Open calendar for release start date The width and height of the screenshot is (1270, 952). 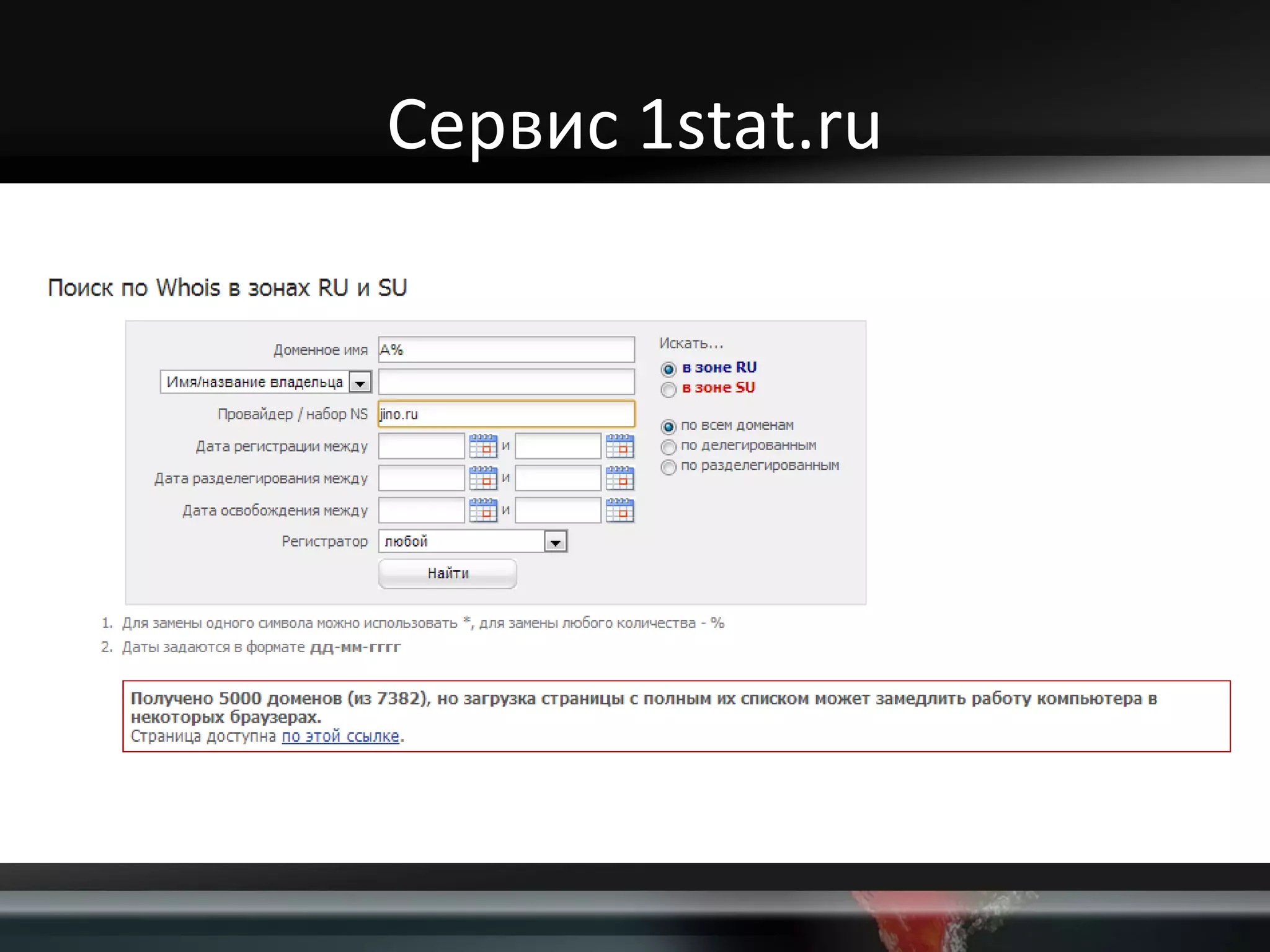tap(483, 510)
